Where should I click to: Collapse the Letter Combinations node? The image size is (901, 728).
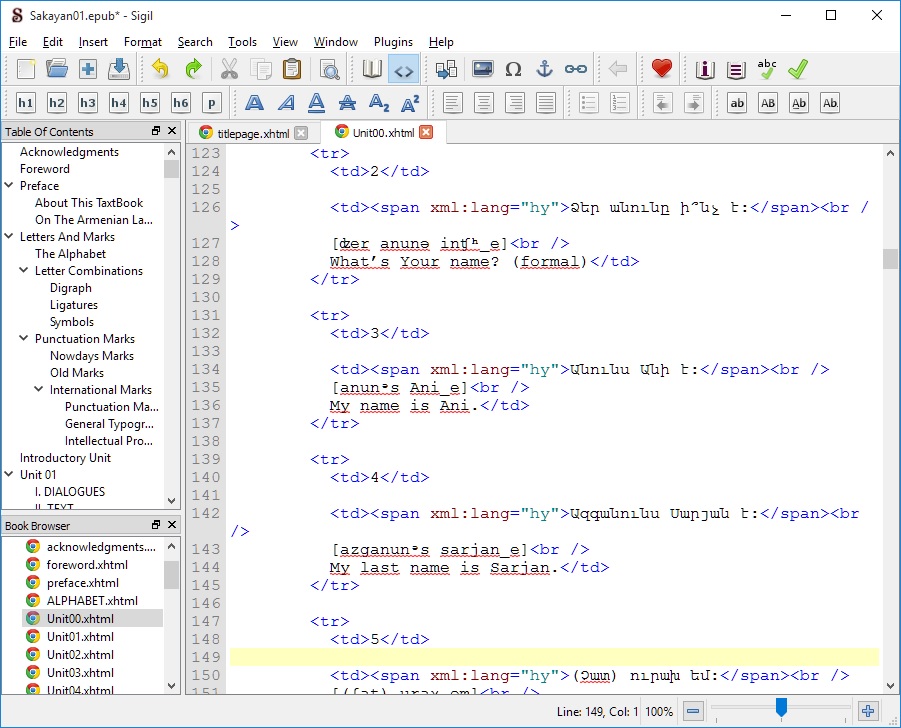tap(25, 271)
